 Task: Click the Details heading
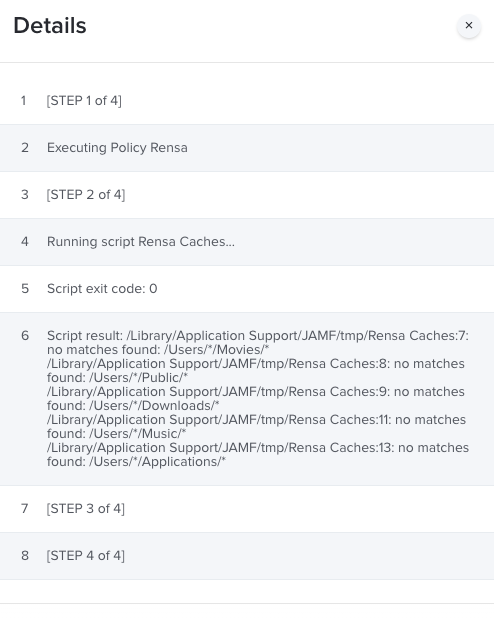[50, 26]
